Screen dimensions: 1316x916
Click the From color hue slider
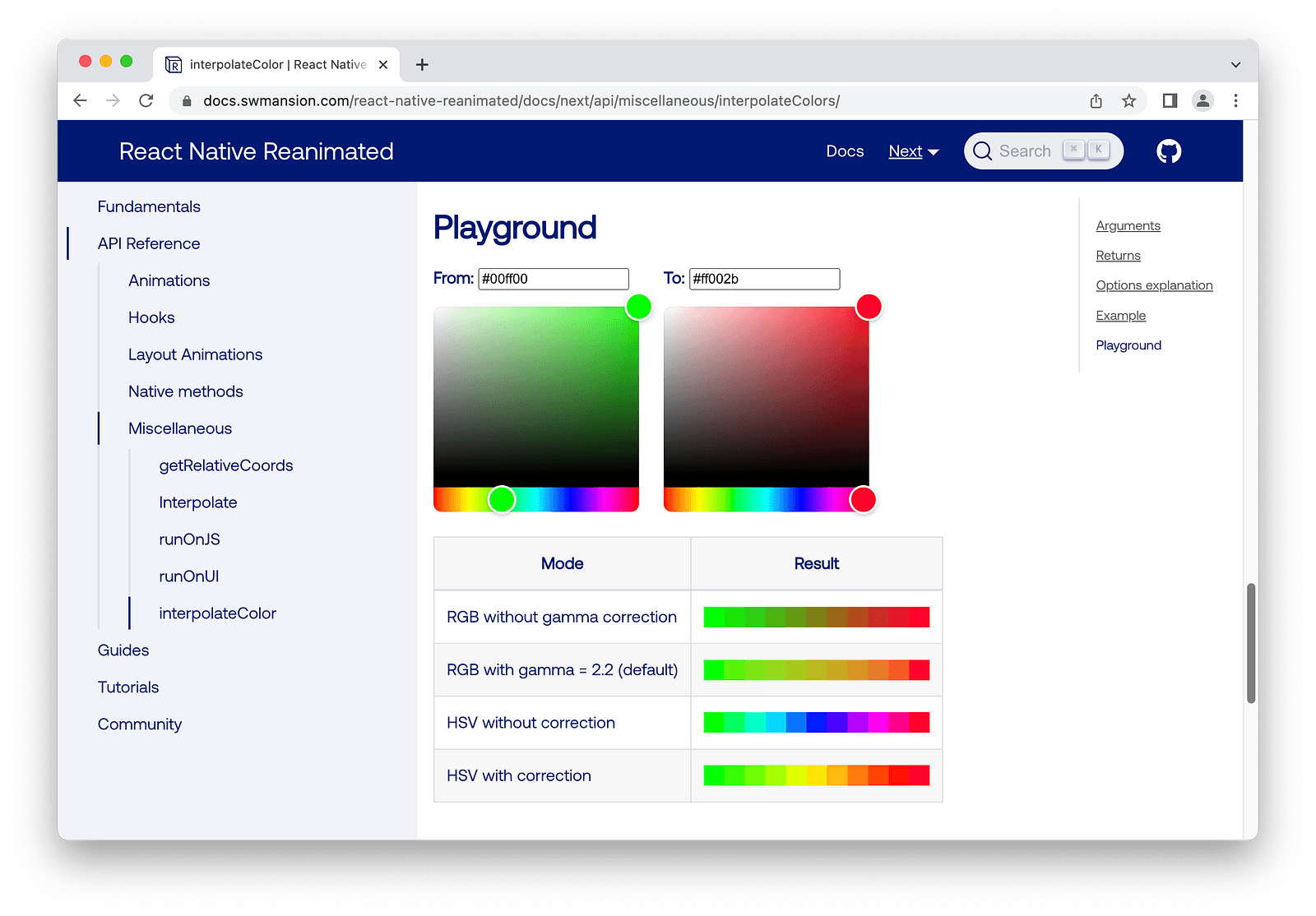(535, 499)
